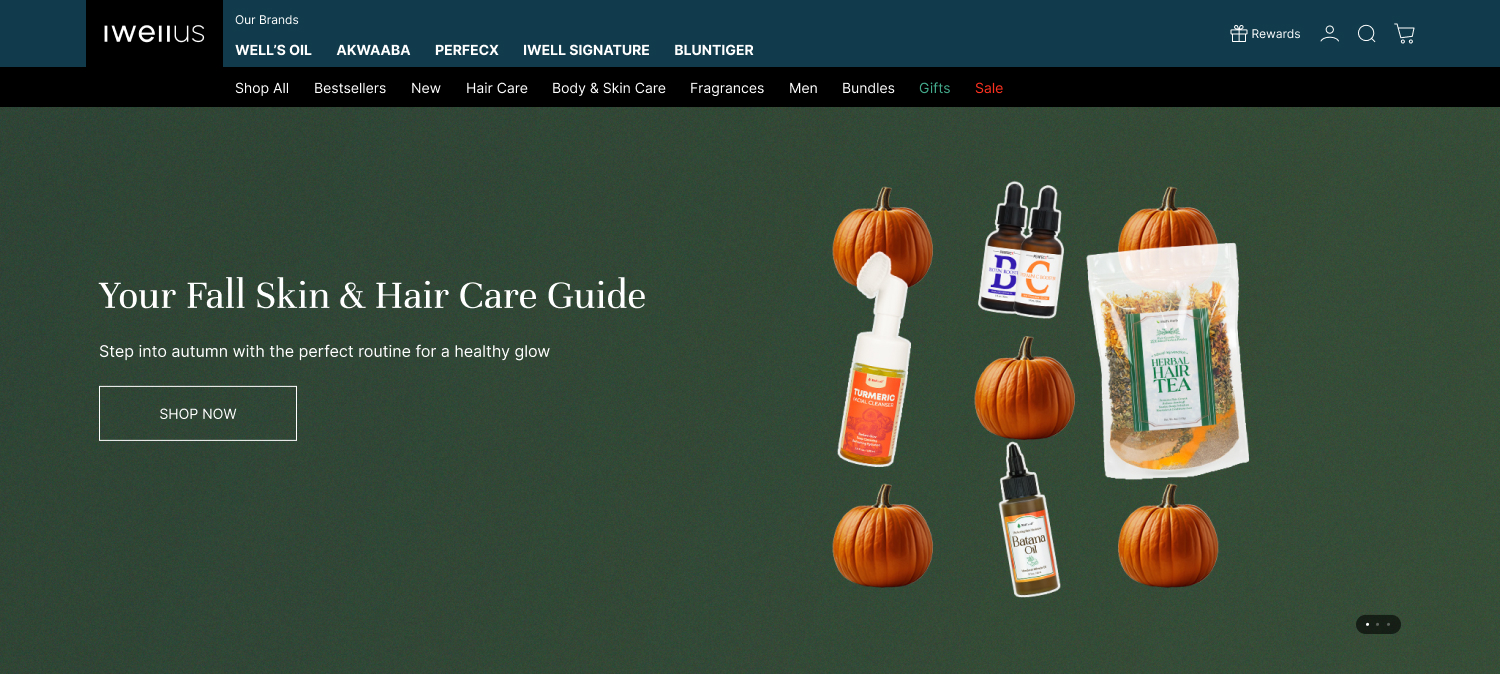This screenshot has width=1500, height=674.
Task: Click the IWELLUS logo
Action: point(154,34)
